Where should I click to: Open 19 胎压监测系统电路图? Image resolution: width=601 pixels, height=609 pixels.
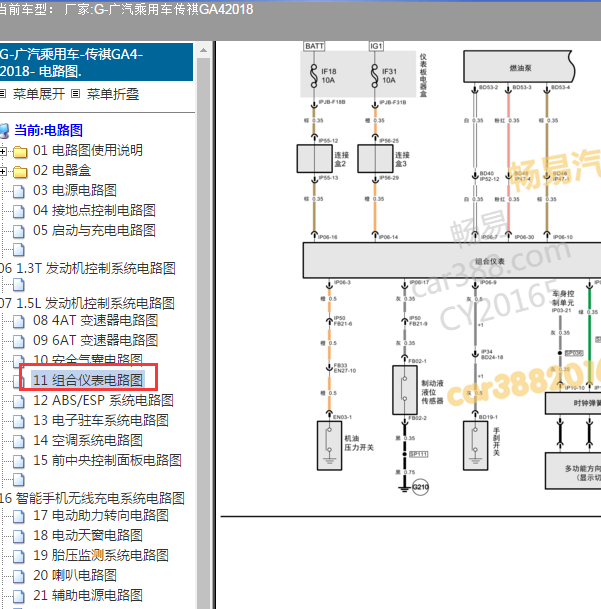tap(101, 555)
